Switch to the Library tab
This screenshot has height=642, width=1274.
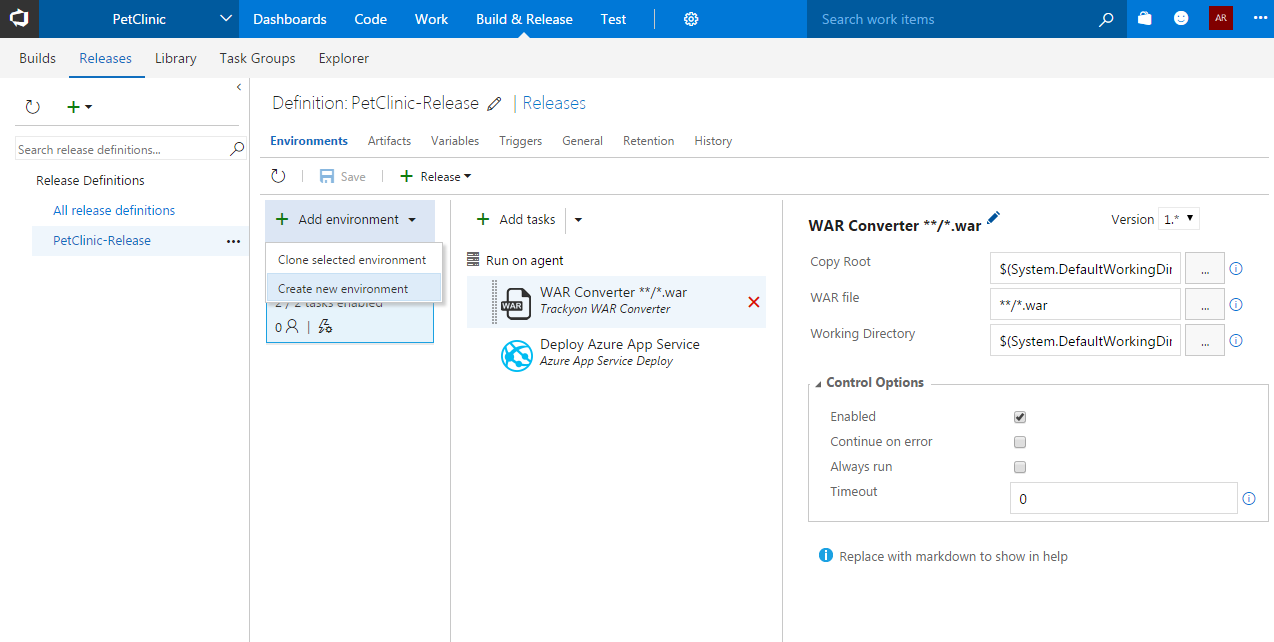pos(176,58)
